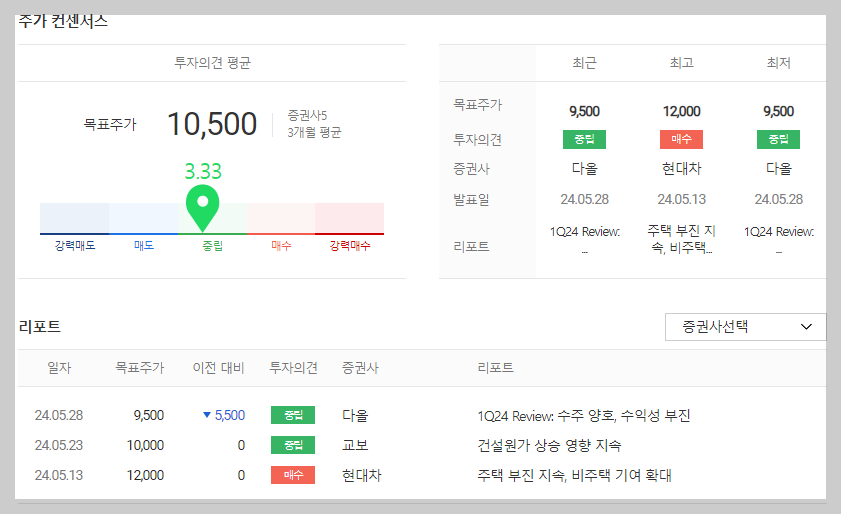Open the 최고 column 주택 부진 지속 report link
This screenshot has width=841, height=514.
coord(682,239)
